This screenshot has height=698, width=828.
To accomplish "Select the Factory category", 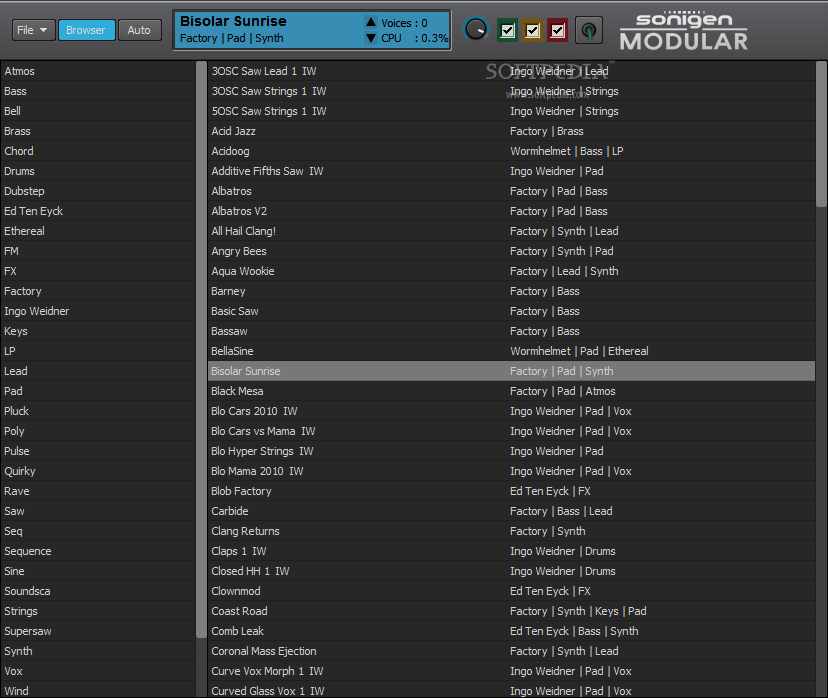I will tap(98, 291).
